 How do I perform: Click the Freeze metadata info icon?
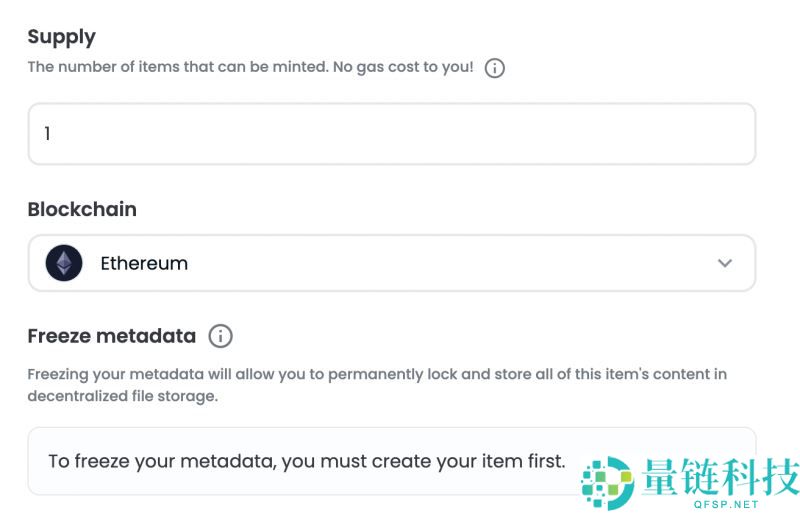point(220,336)
